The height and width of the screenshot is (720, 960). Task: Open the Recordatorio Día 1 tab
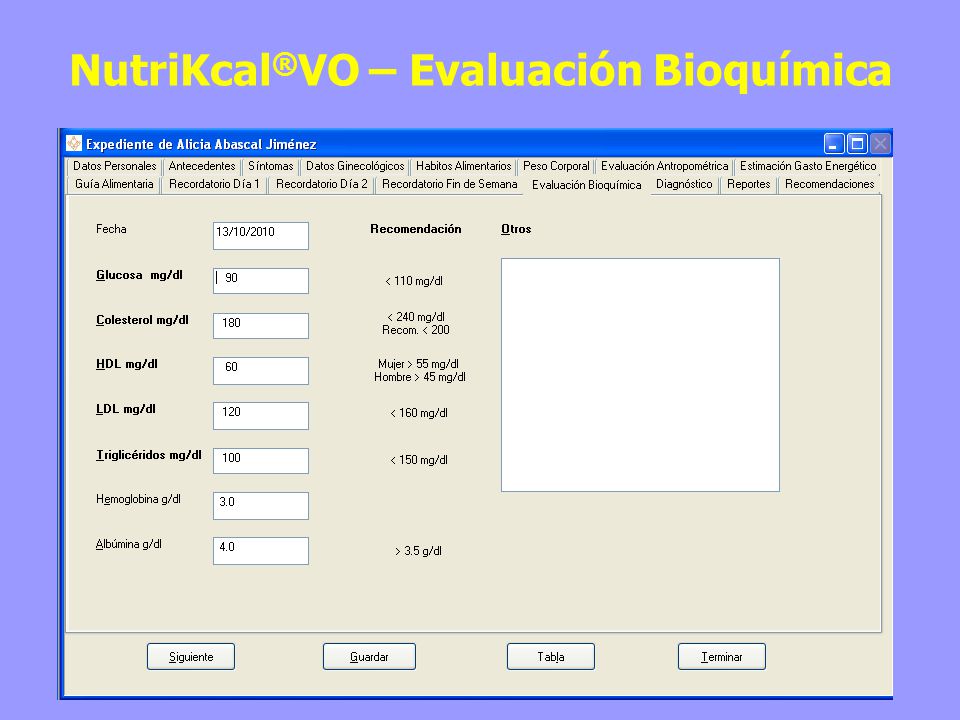(x=214, y=184)
